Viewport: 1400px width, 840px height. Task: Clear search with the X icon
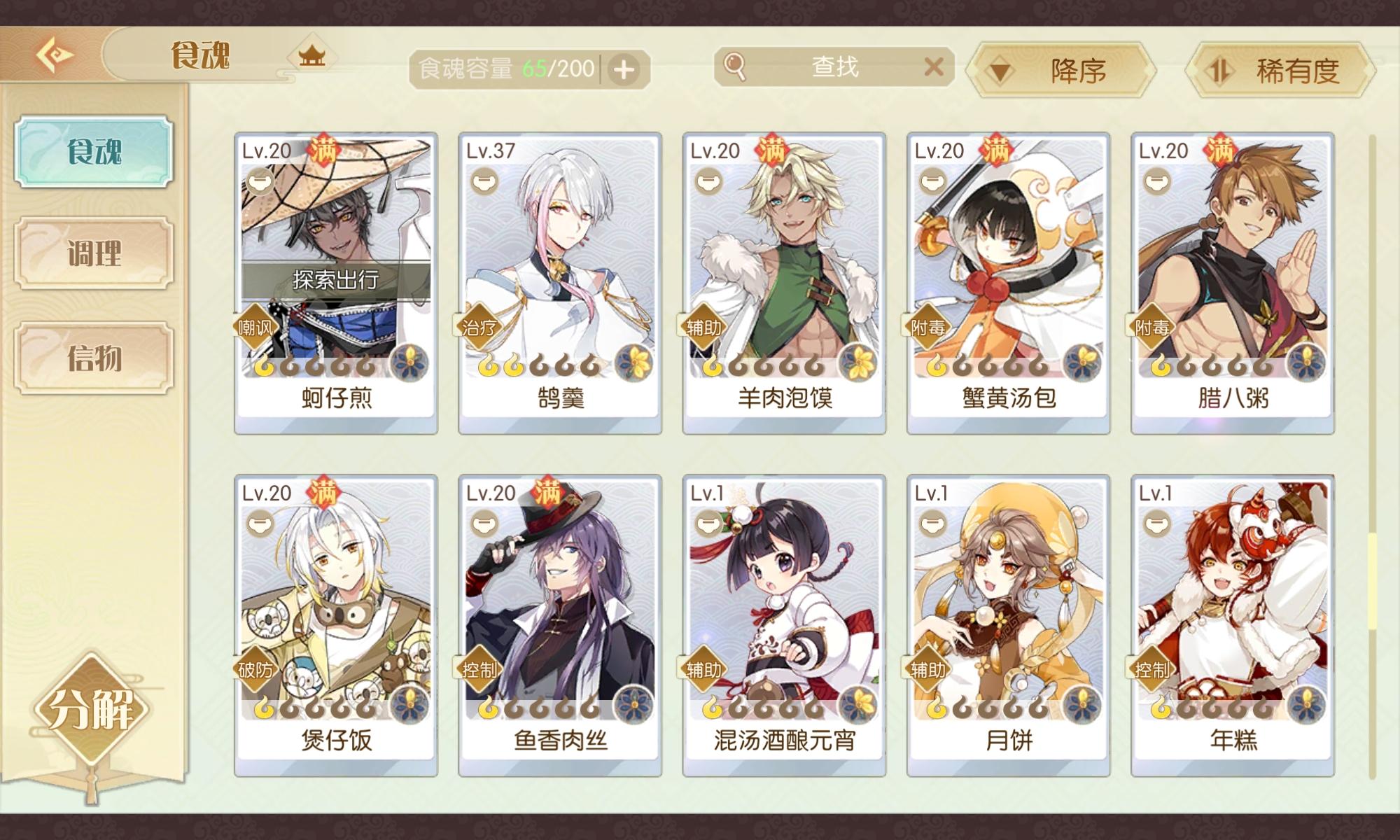pos(934,67)
